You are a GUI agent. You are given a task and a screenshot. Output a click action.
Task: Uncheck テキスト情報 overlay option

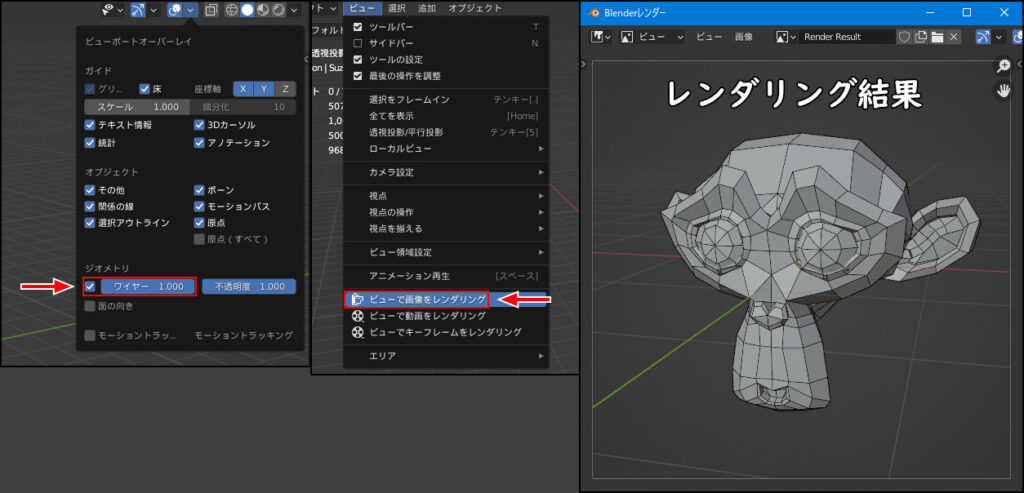click(90, 125)
